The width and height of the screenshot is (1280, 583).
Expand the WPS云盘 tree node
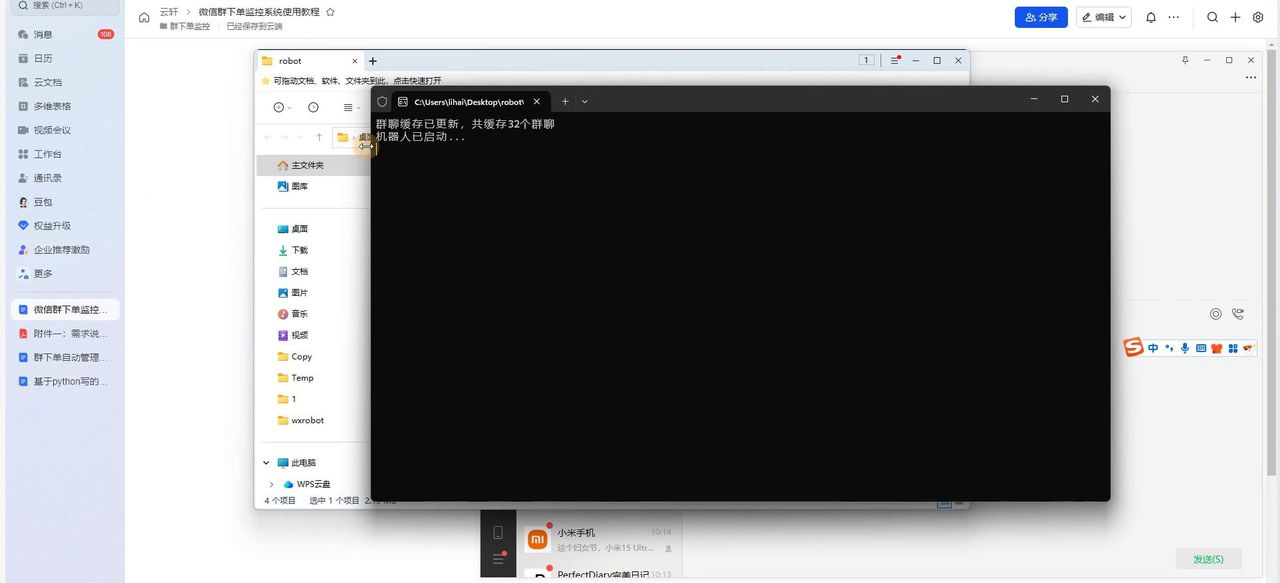(271, 484)
